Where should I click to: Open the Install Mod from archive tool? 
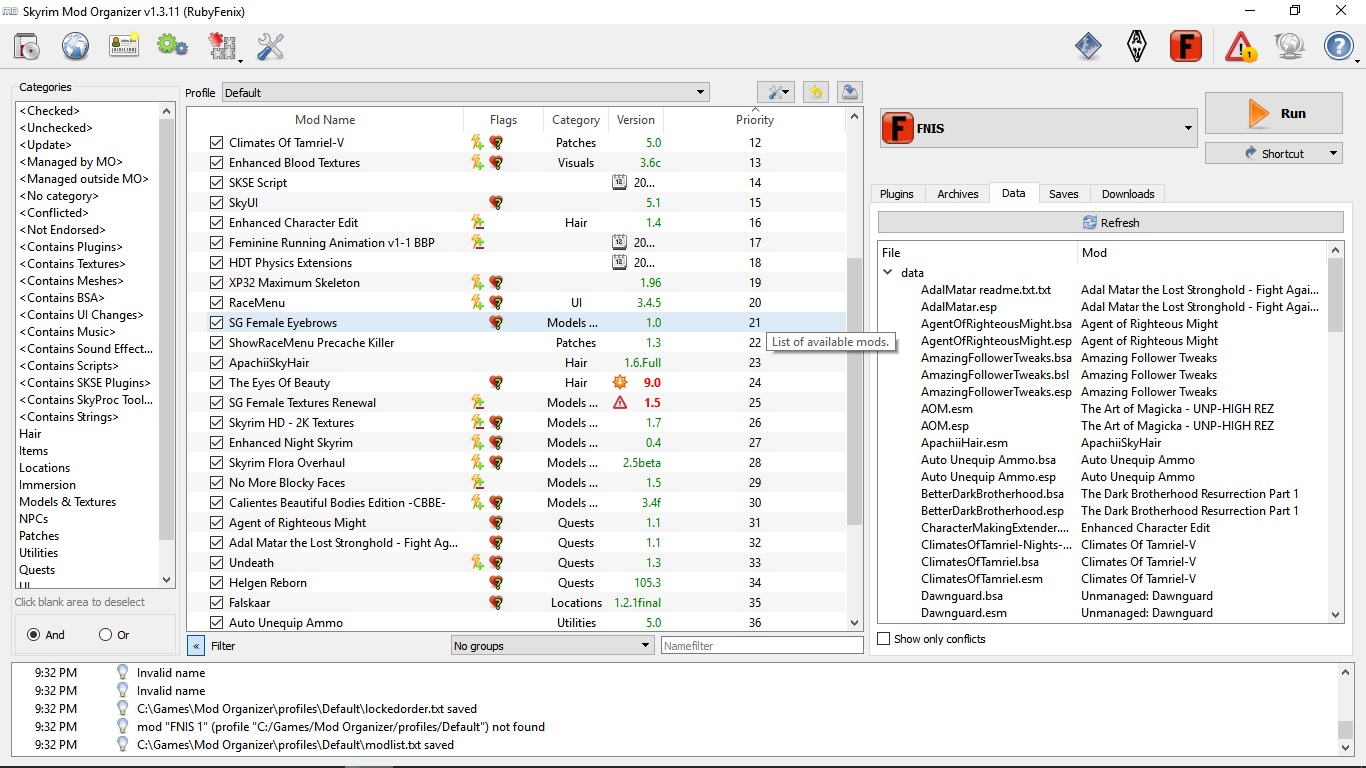click(27, 46)
